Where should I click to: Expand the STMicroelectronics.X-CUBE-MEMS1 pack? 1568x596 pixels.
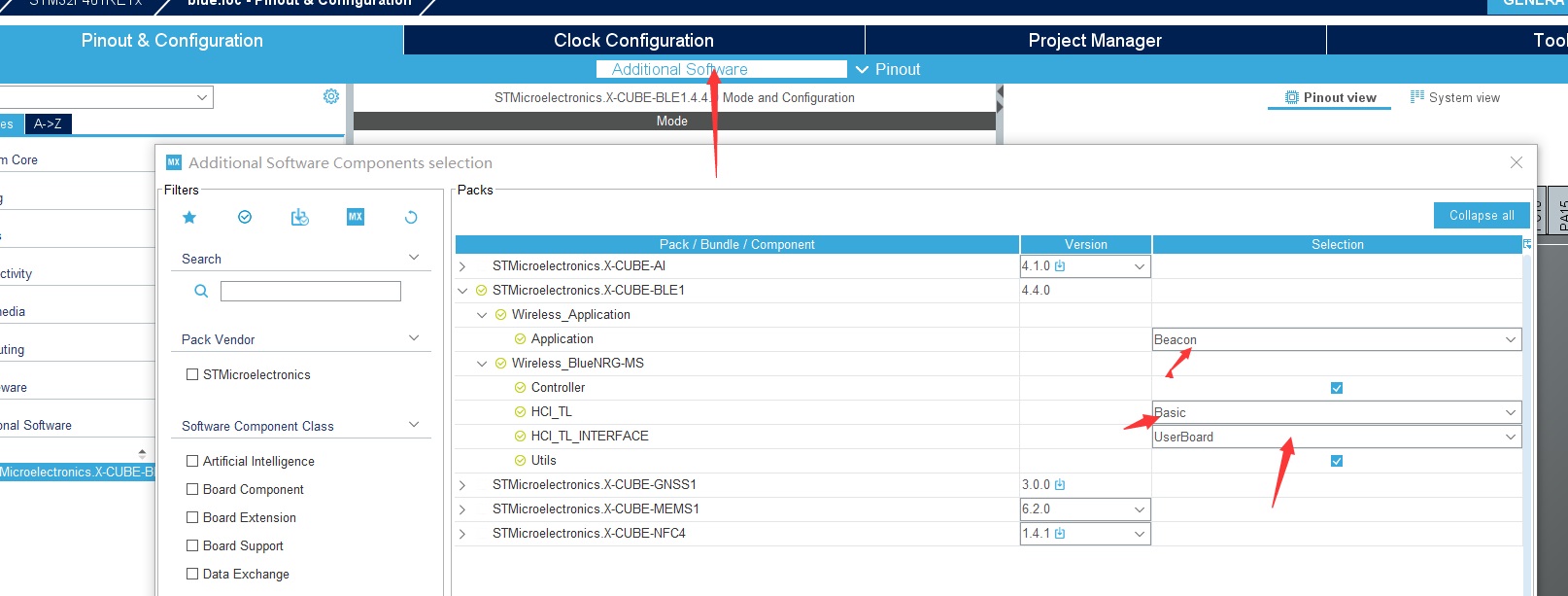click(462, 509)
